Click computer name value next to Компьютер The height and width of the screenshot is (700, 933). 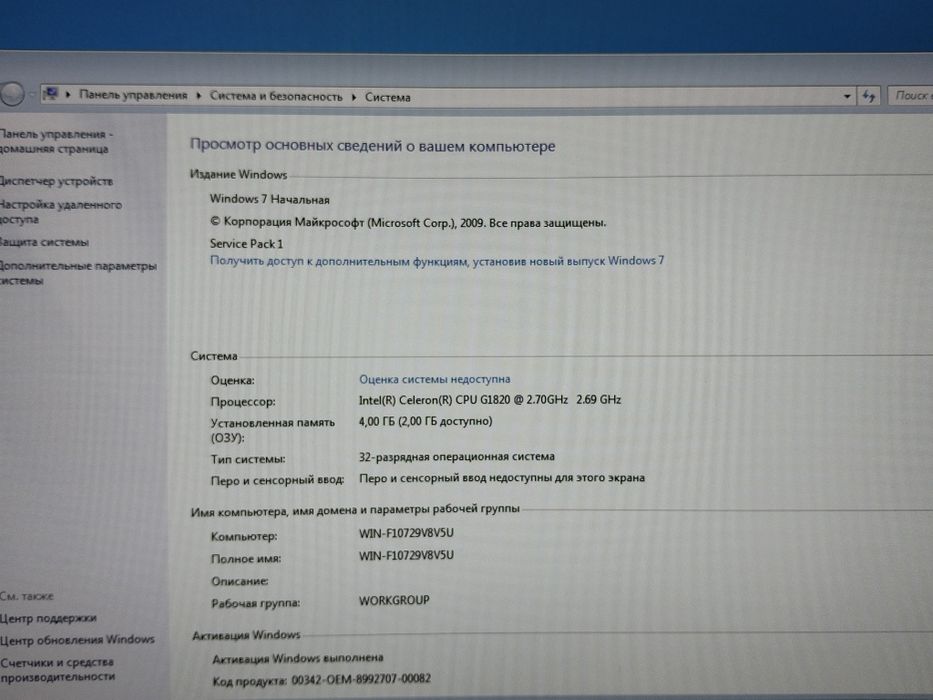[x=406, y=533]
